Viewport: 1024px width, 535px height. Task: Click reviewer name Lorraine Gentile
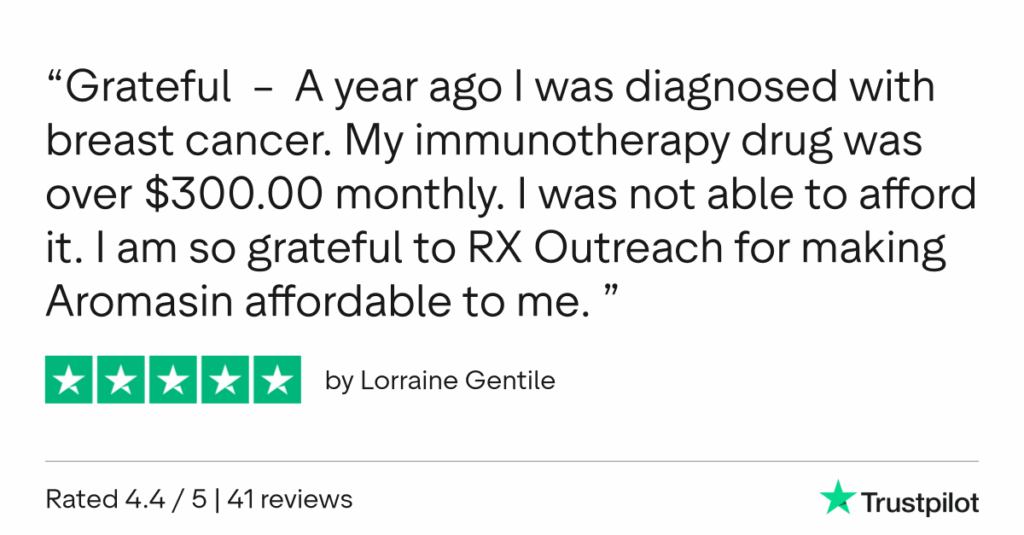click(x=455, y=381)
